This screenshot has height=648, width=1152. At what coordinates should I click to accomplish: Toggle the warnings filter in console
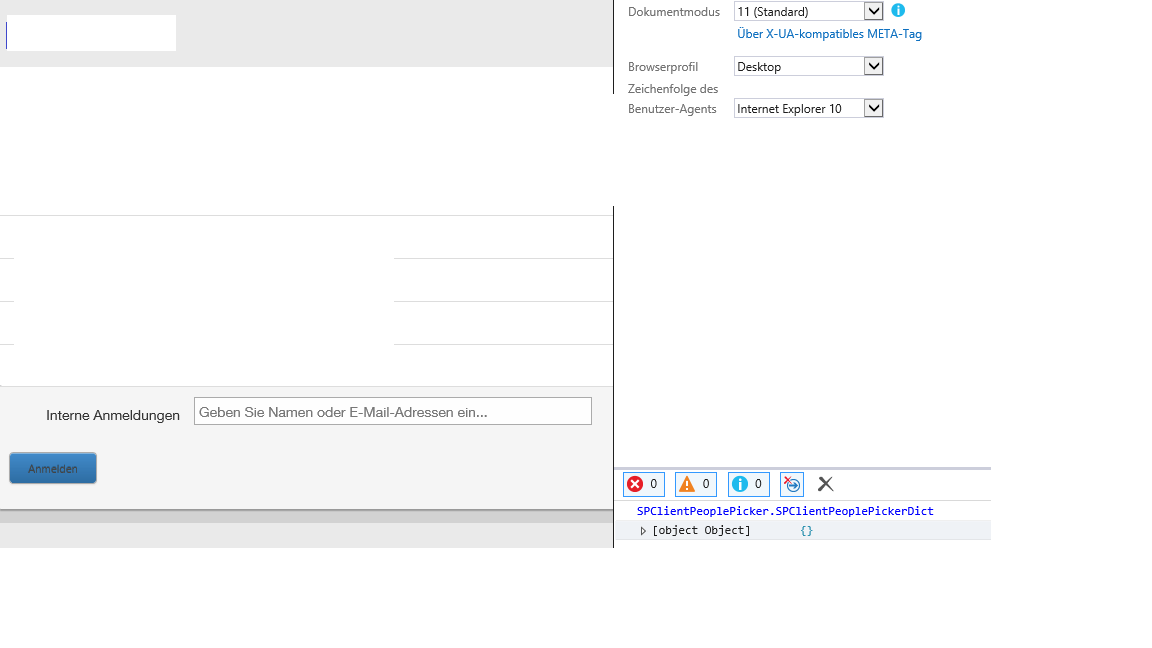click(x=695, y=484)
